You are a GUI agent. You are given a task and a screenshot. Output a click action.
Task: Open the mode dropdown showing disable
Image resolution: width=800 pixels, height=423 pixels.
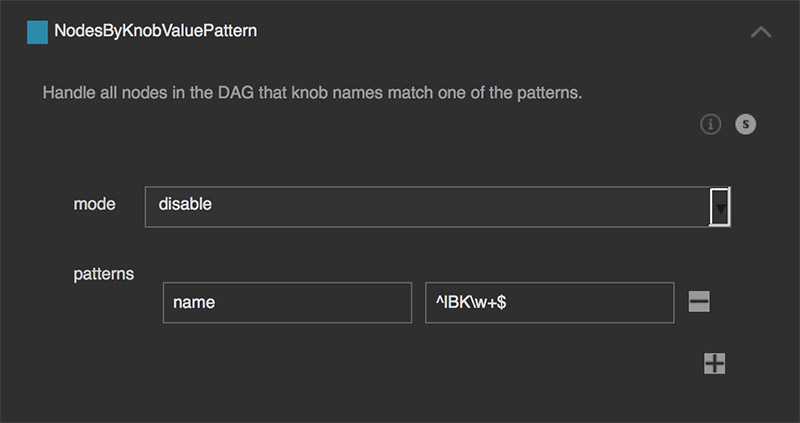click(427, 206)
